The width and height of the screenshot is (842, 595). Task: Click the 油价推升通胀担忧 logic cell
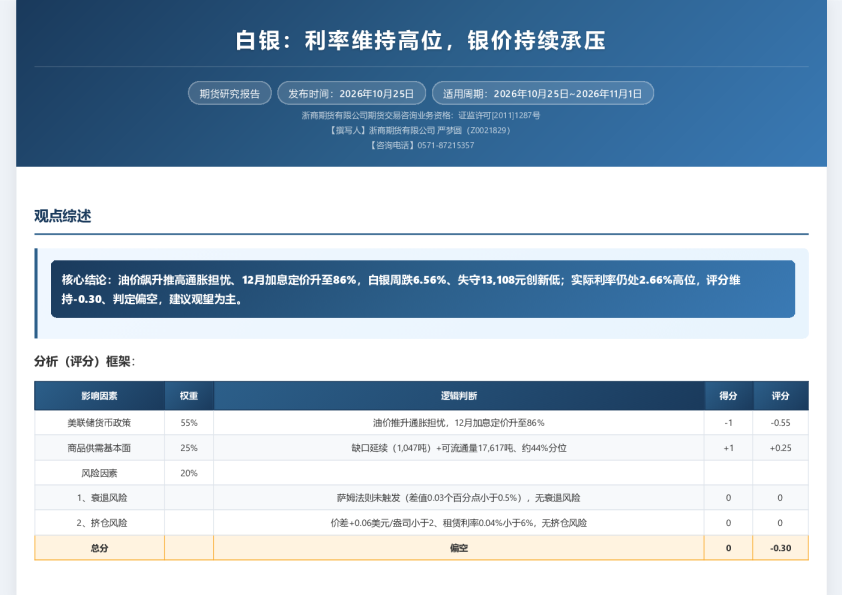pyautogui.click(x=459, y=423)
